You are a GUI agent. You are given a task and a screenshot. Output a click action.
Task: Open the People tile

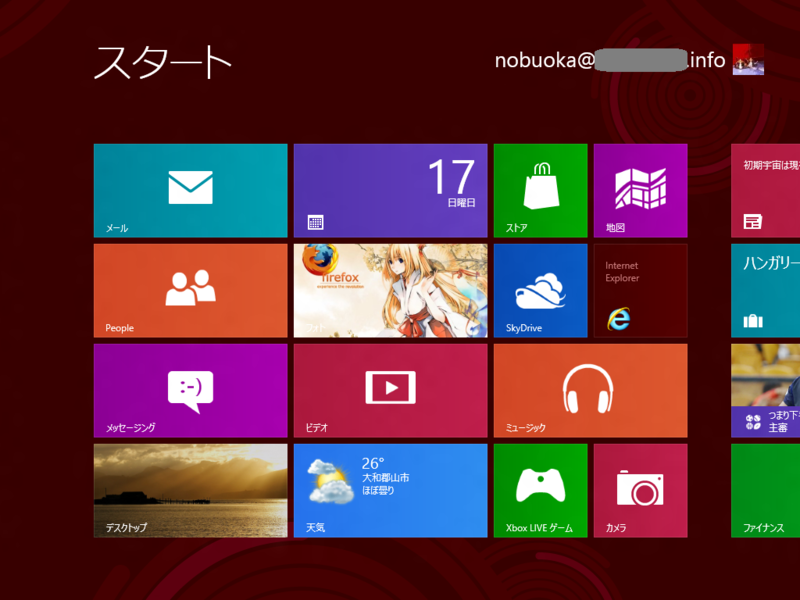[x=190, y=290]
